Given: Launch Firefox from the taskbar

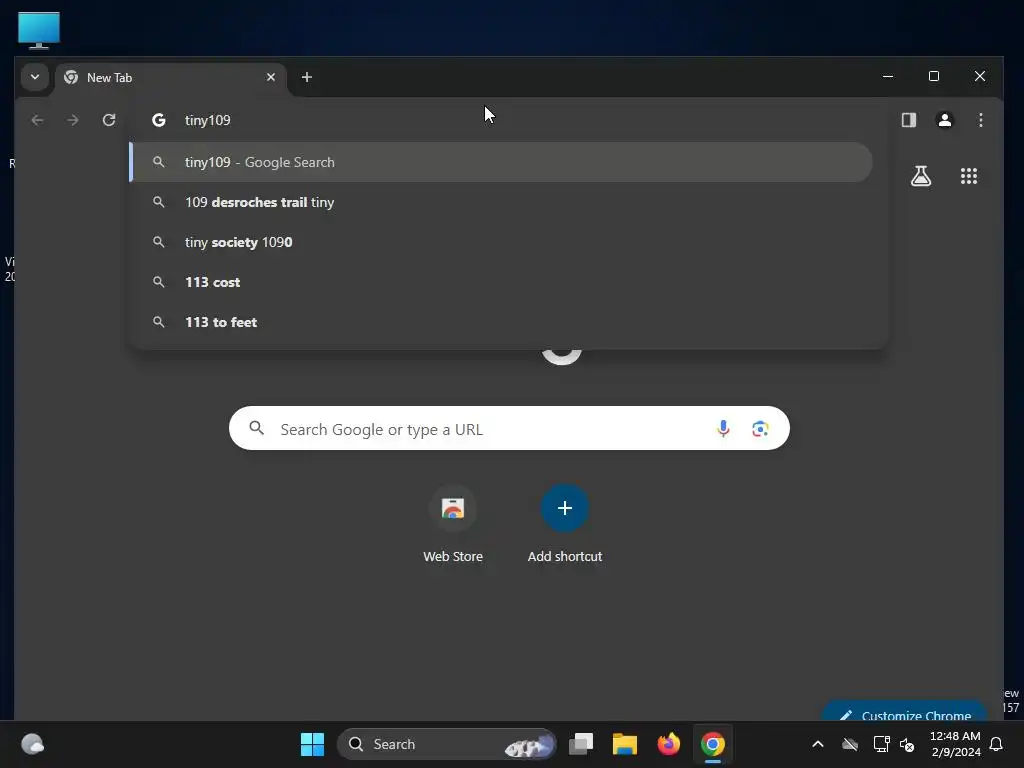Looking at the screenshot, I should coord(669,744).
